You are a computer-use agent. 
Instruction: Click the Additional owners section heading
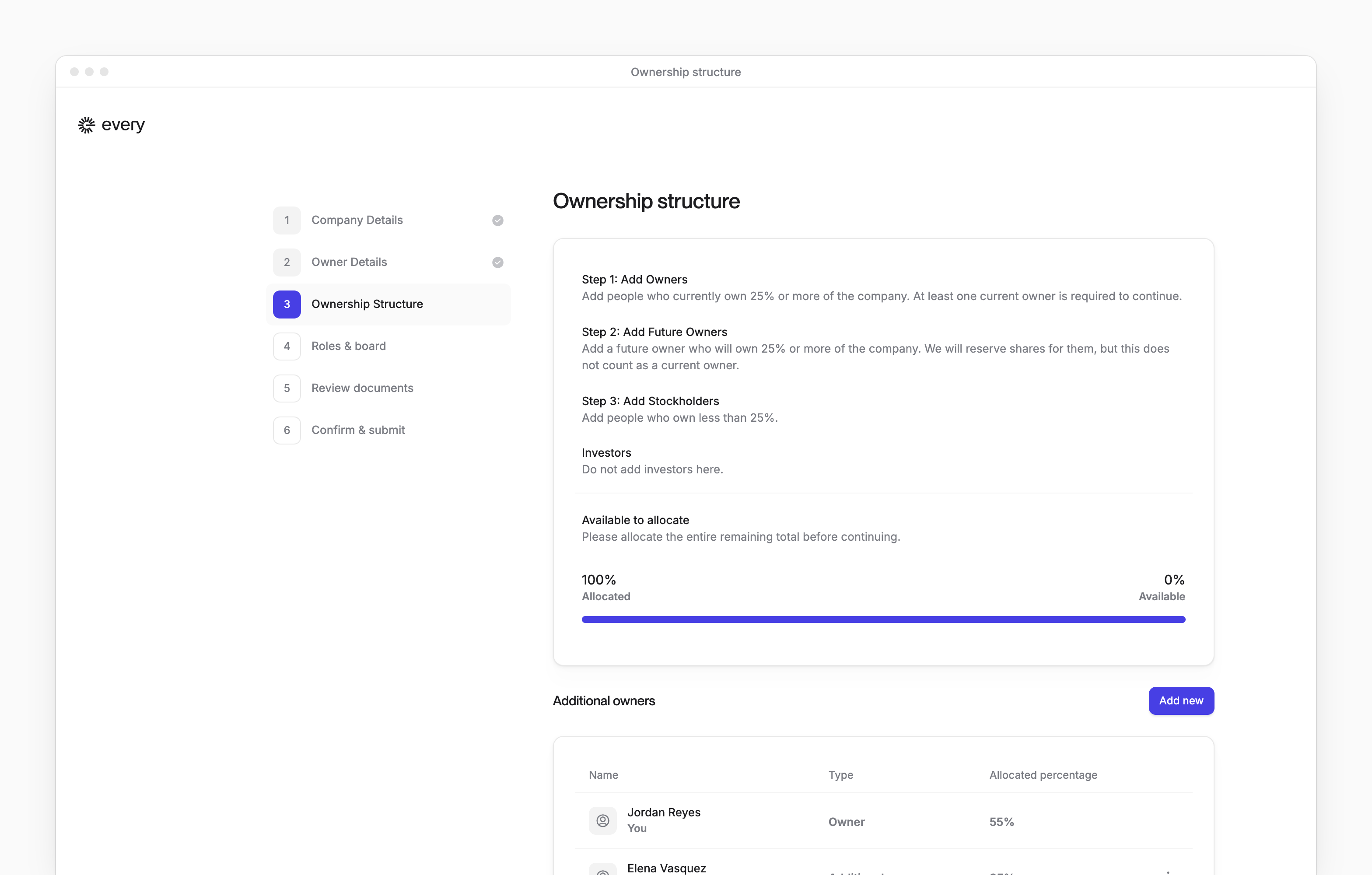click(x=604, y=701)
